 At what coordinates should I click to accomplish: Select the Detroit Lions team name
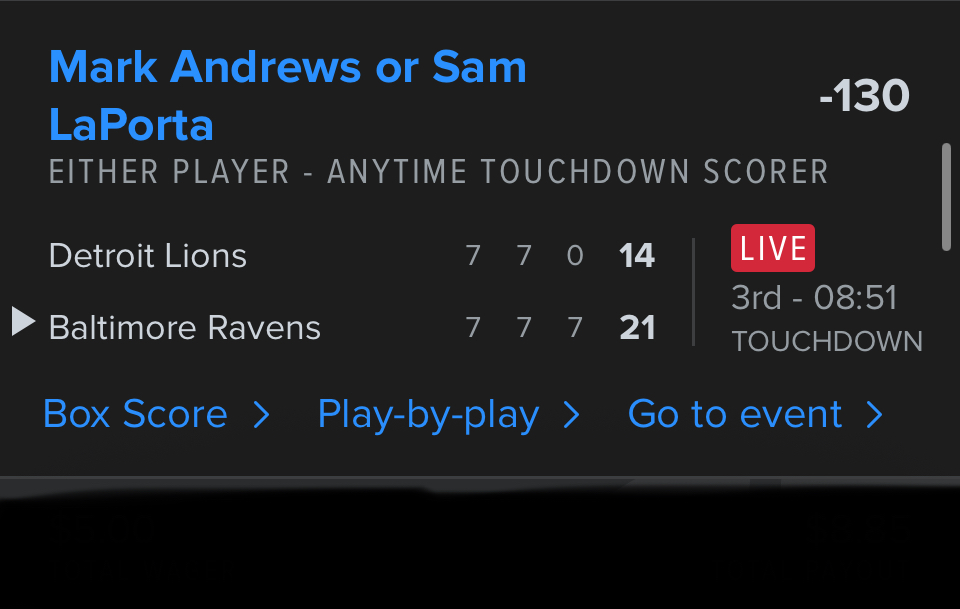tap(148, 256)
